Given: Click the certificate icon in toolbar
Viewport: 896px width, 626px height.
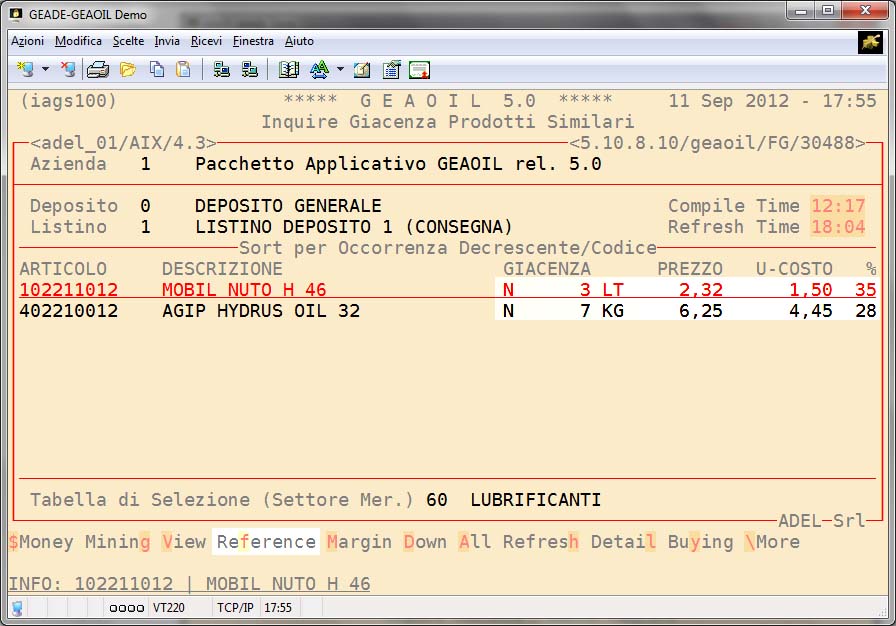Looking at the screenshot, I should 419,69.
